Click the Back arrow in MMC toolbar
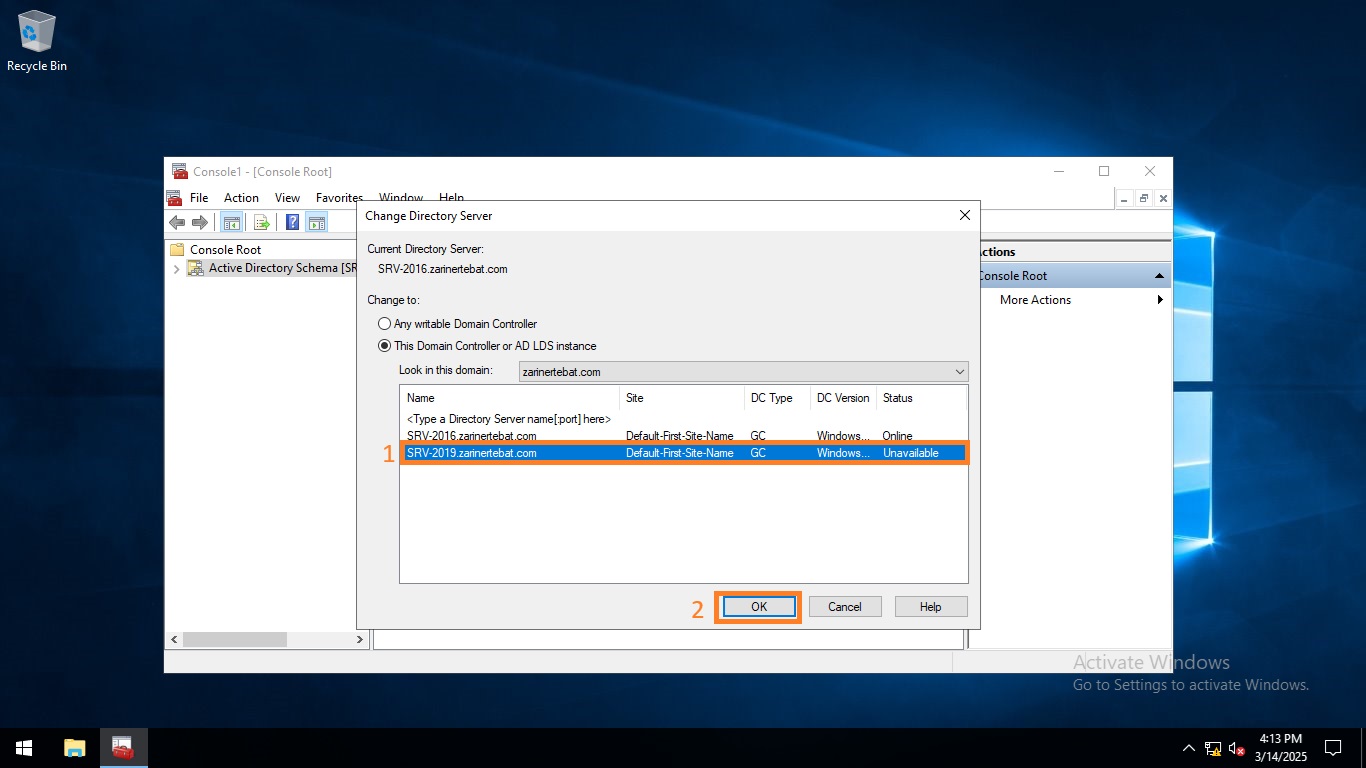Screen dimensions: 1366x768 (x=177, y=222)
